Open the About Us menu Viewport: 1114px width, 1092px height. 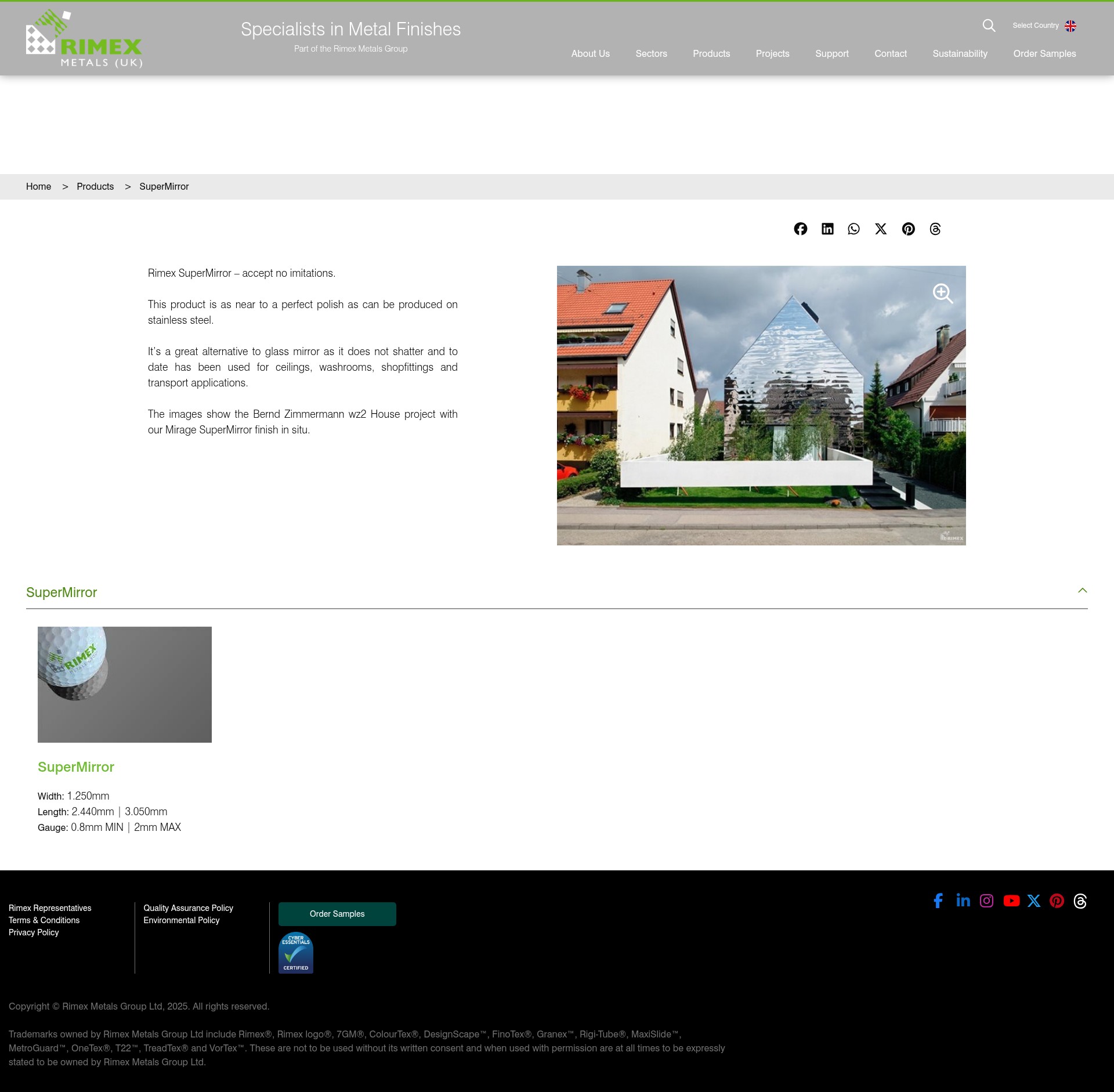tap(590, 53)
